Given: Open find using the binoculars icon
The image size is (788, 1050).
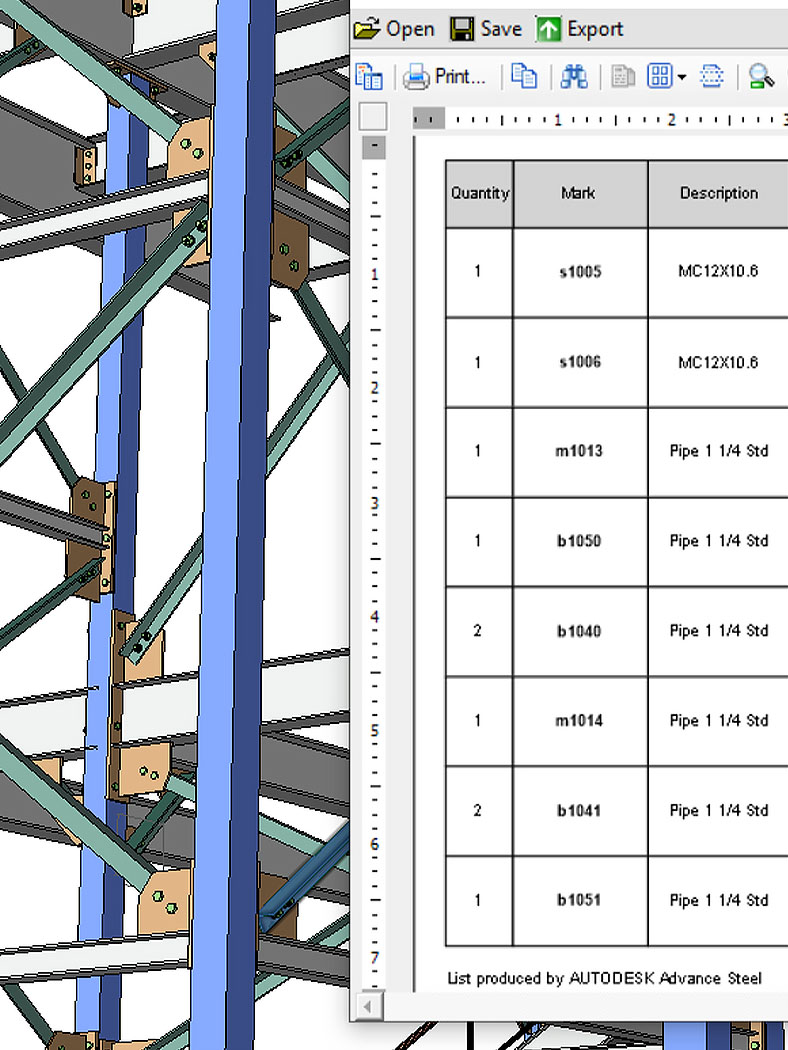Looking at the screenshot, I should point(574,76).
